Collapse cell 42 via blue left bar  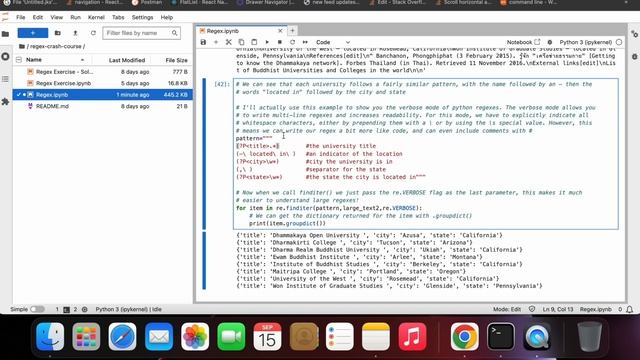204,154
